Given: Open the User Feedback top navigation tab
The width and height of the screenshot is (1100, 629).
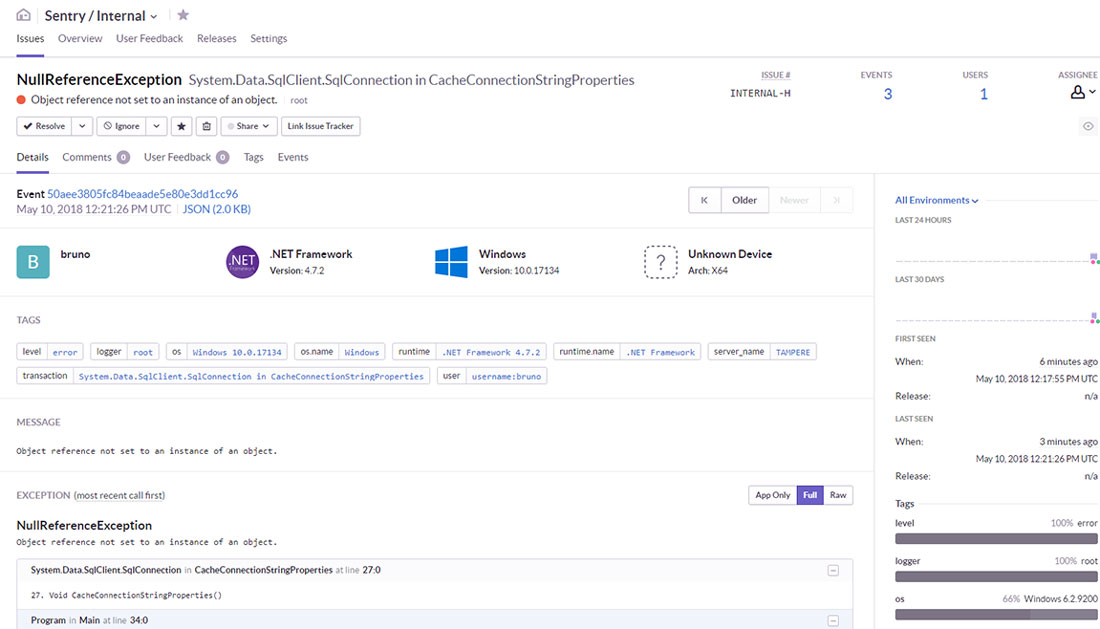Looking at the screenshot, I should (x=149, y=39).
